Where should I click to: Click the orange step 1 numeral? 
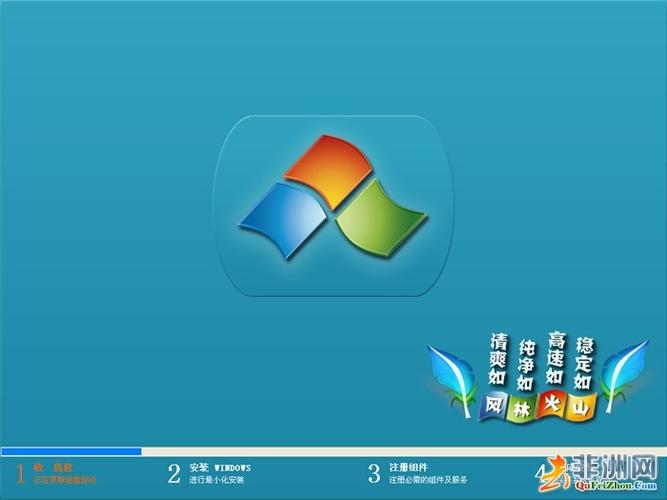pos(20,474)
